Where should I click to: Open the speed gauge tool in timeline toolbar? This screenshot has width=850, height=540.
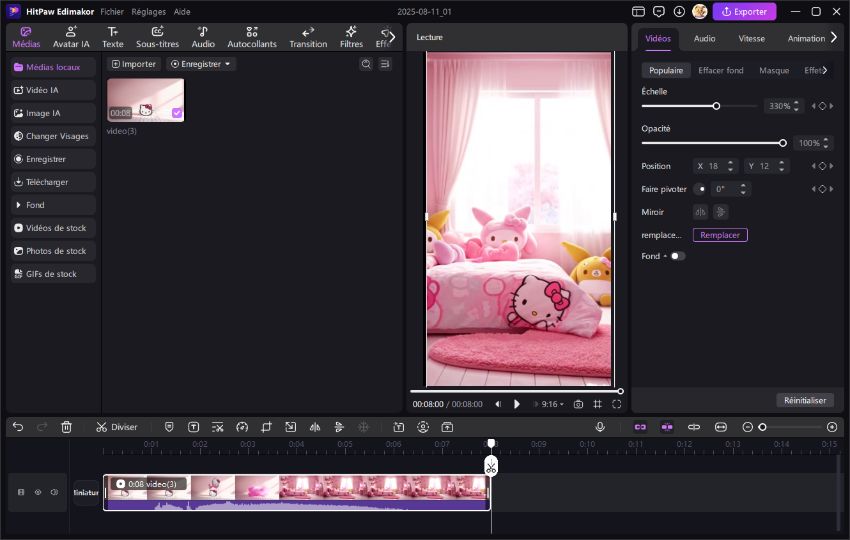(x=242, y=427)
